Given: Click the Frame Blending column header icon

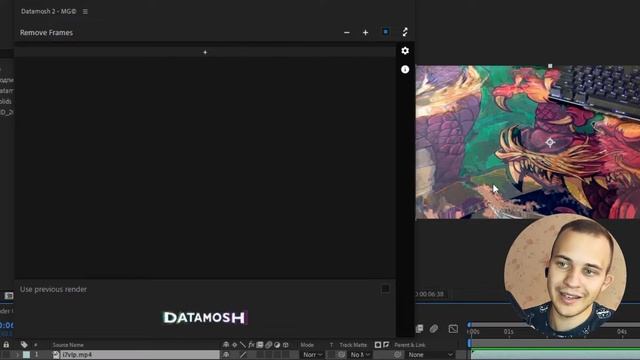Looking at the screenshot, I should click(260, 345).
